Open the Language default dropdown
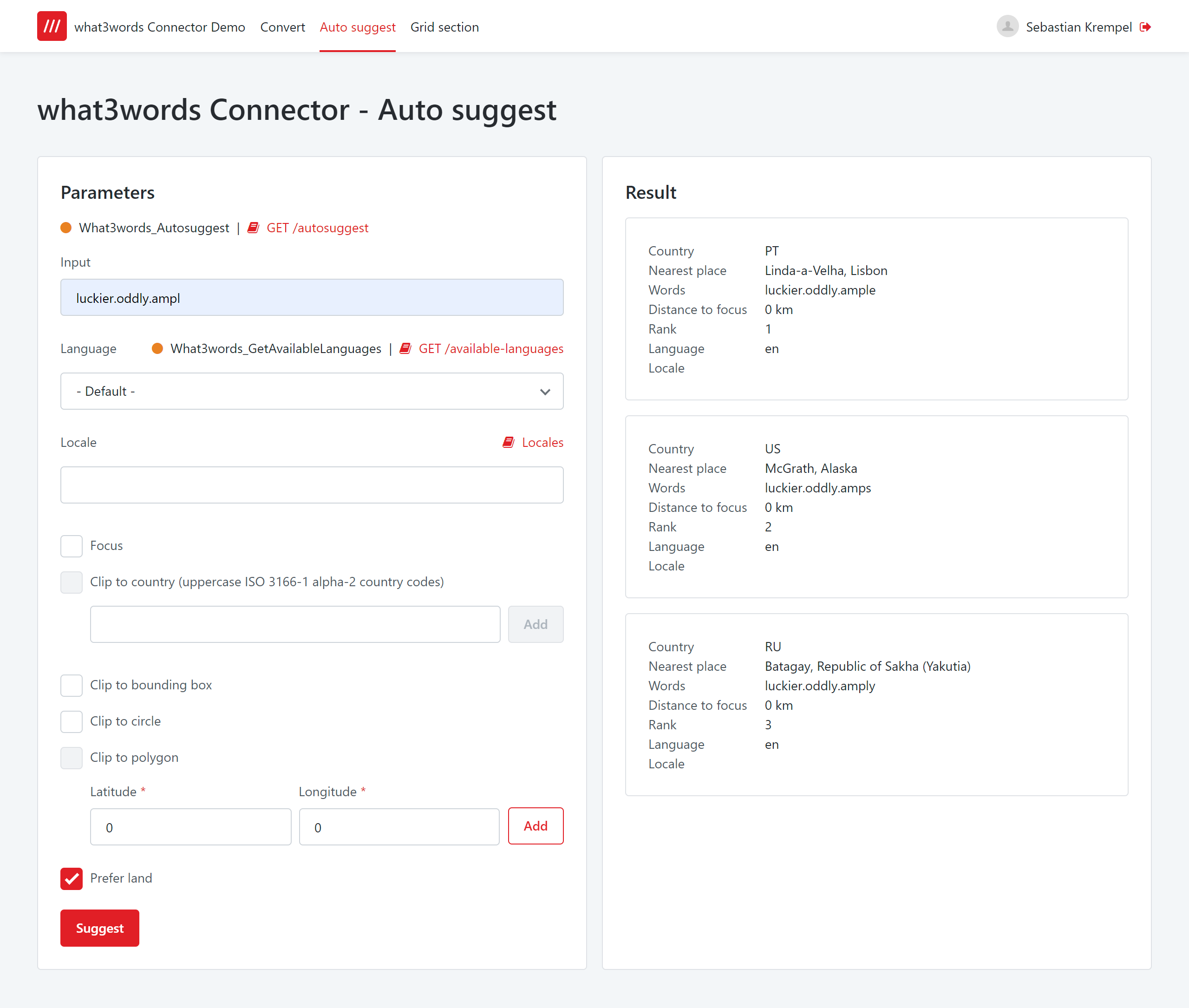Viewport: 1189px width, 1008px height. pos(311,392)
